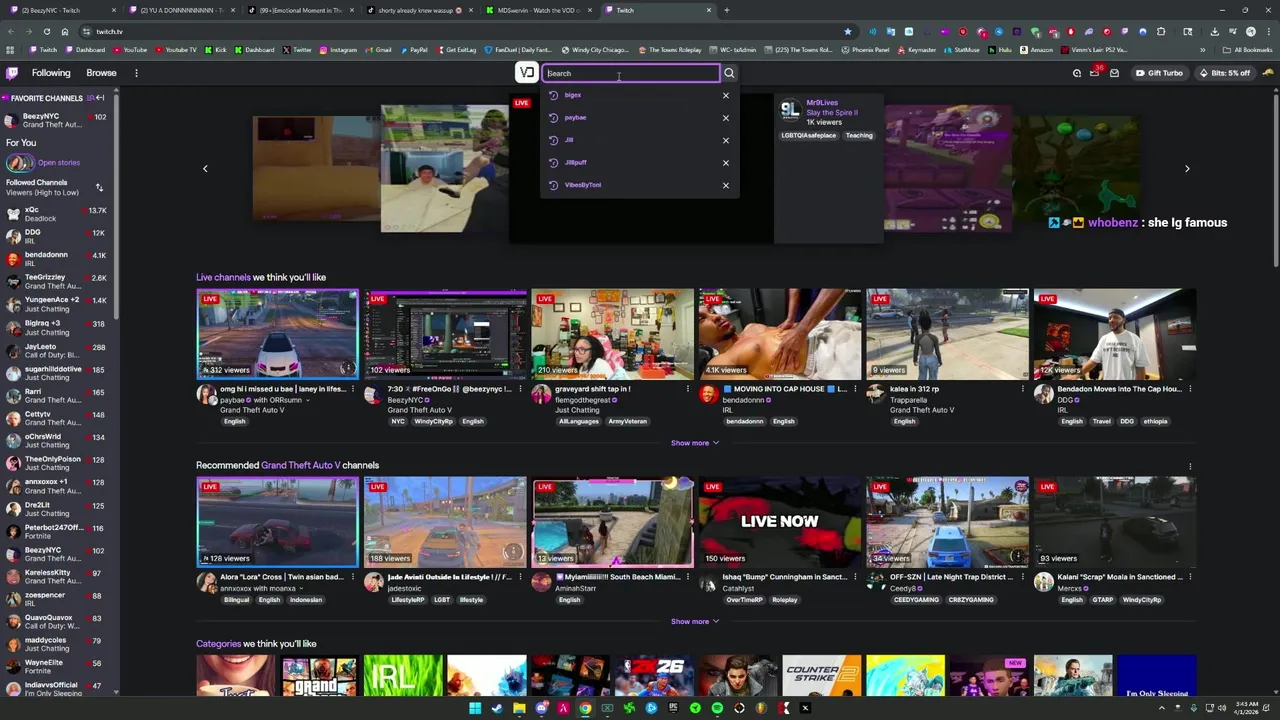Open the flemgodthegreat stream thumbnail
The image size is (1280, 720).
pyautogui.click(x=612, y=334)
